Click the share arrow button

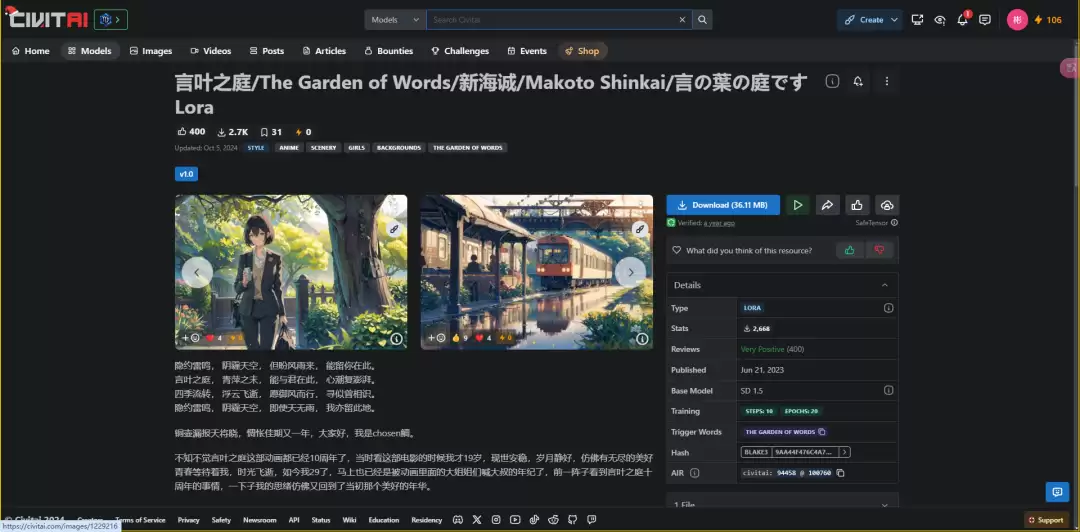[x=827, y=205]
